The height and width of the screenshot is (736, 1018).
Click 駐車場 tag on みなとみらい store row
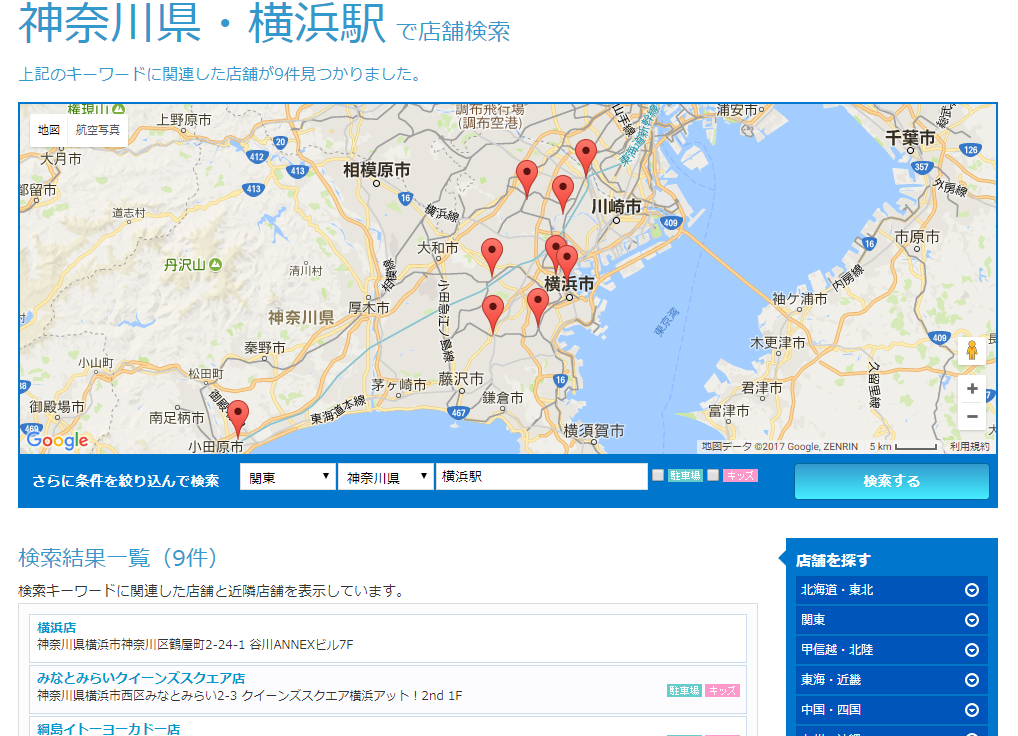[x=684, y=691]
